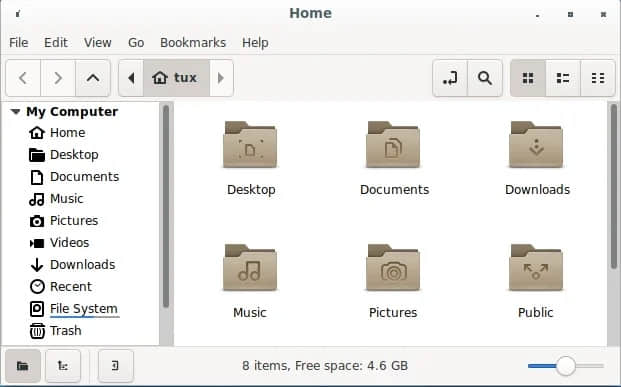The height and width of the screenshot is (387, 621).
Task: Click the status text showing free space
Action: [x=325, y=365]
